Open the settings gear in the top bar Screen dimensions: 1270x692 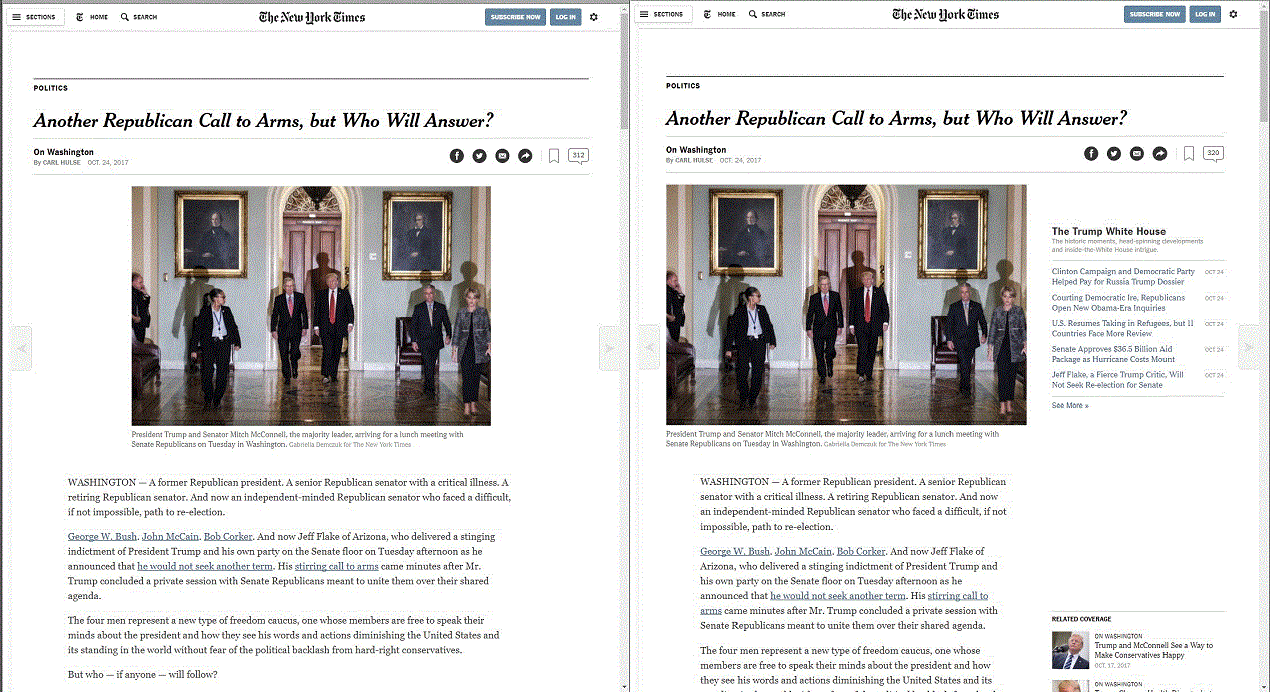tap(594, 16)
